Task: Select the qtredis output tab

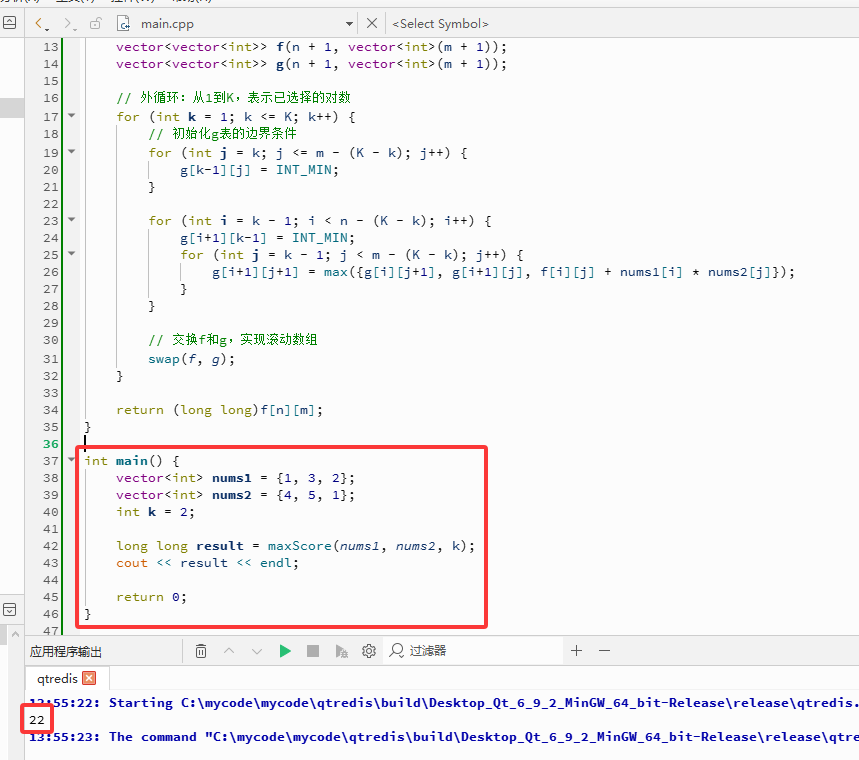Action: point(57,678)
